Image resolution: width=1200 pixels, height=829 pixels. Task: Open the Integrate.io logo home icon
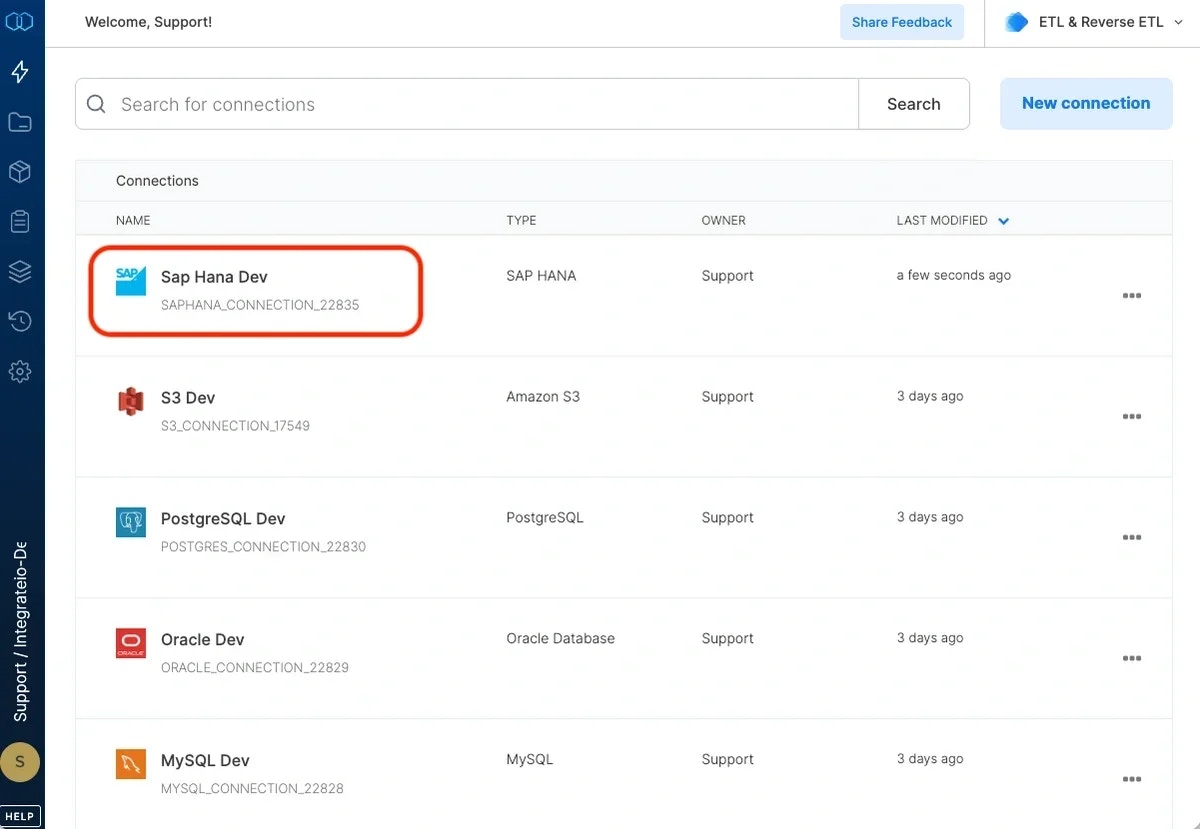coord(21,21)
